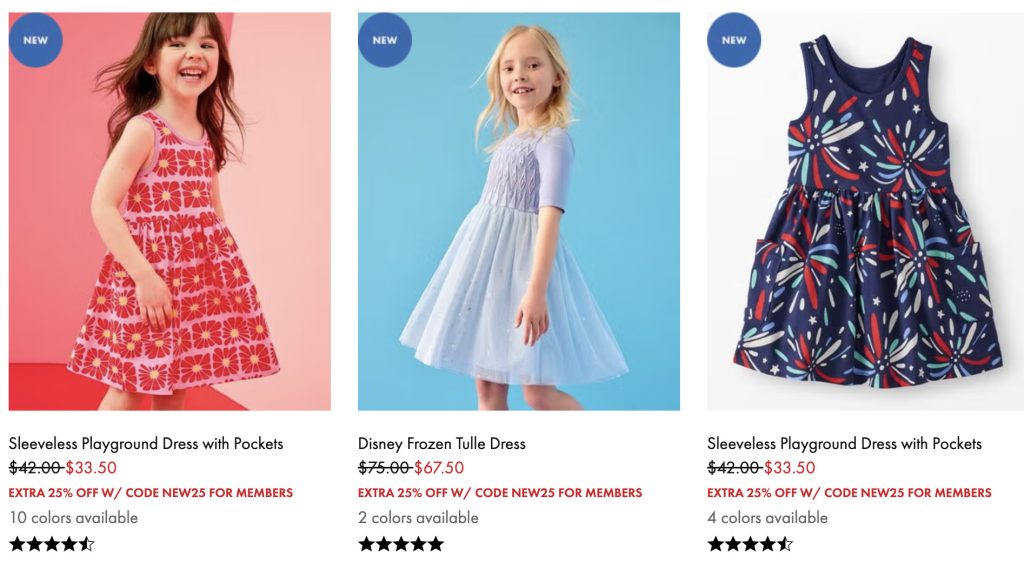Click the NEW badge on the navy fireworks dress
Image resolution: width=1024 pixels, height=576 pixels.
[733, 40]
